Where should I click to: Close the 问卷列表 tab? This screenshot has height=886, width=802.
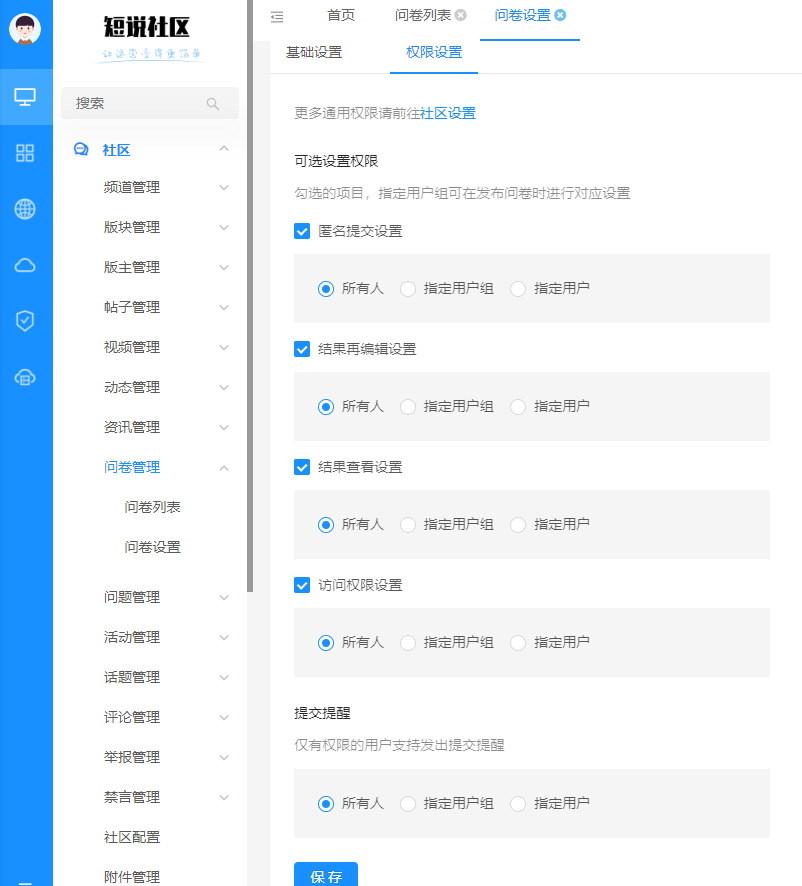[461, 15]
